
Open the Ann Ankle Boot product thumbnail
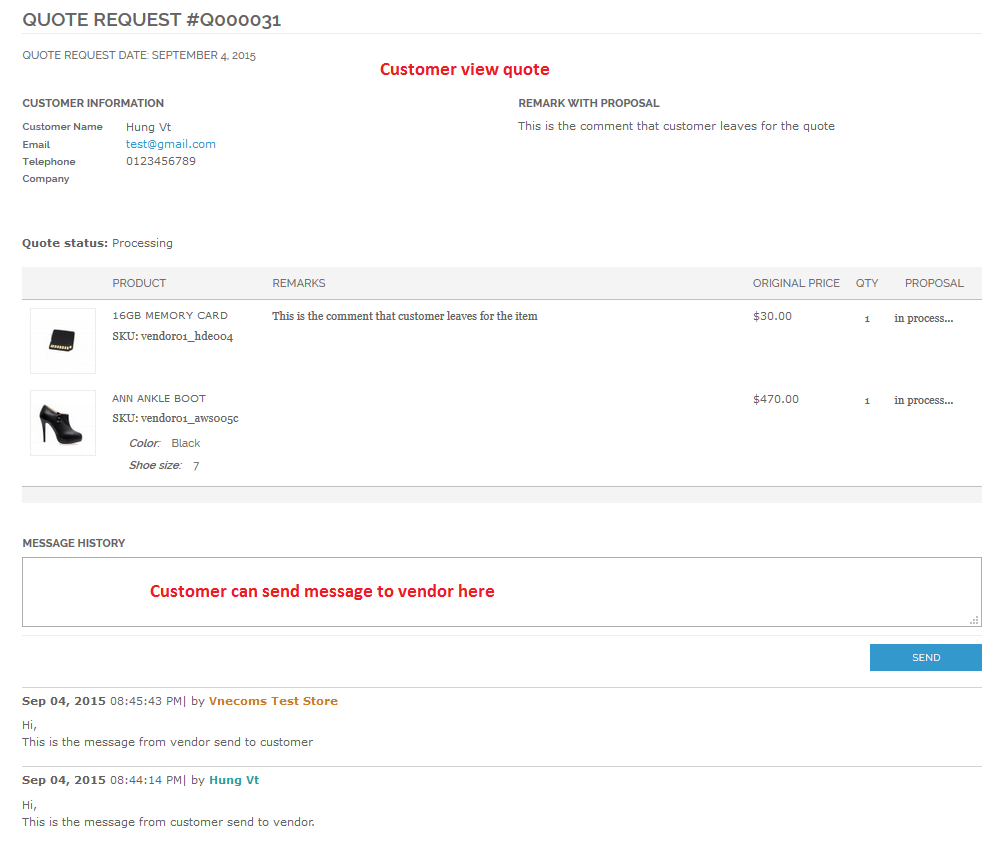[x=62, y=422]
